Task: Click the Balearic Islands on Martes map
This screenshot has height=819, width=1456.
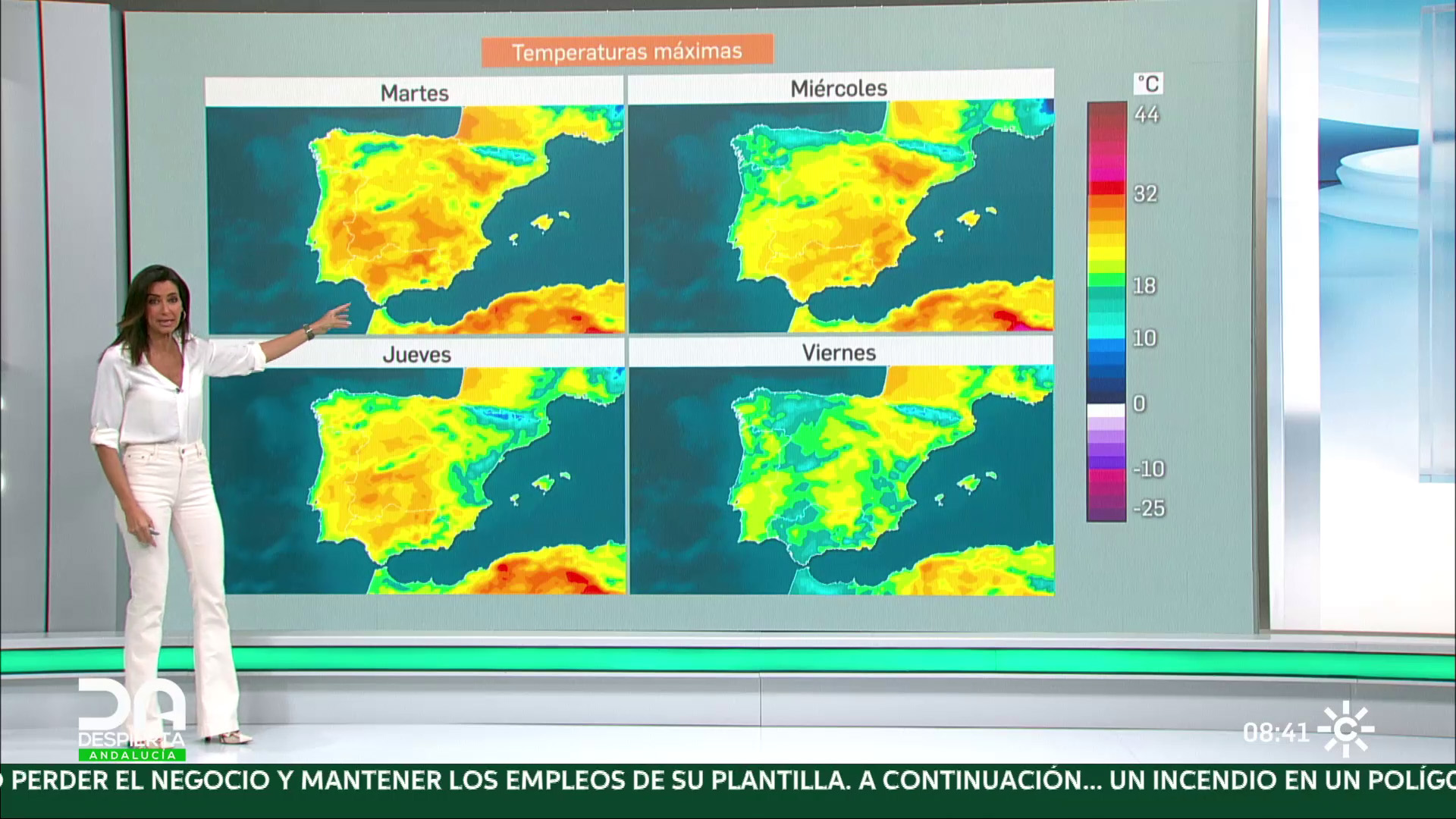Action: tap(541, 222)
